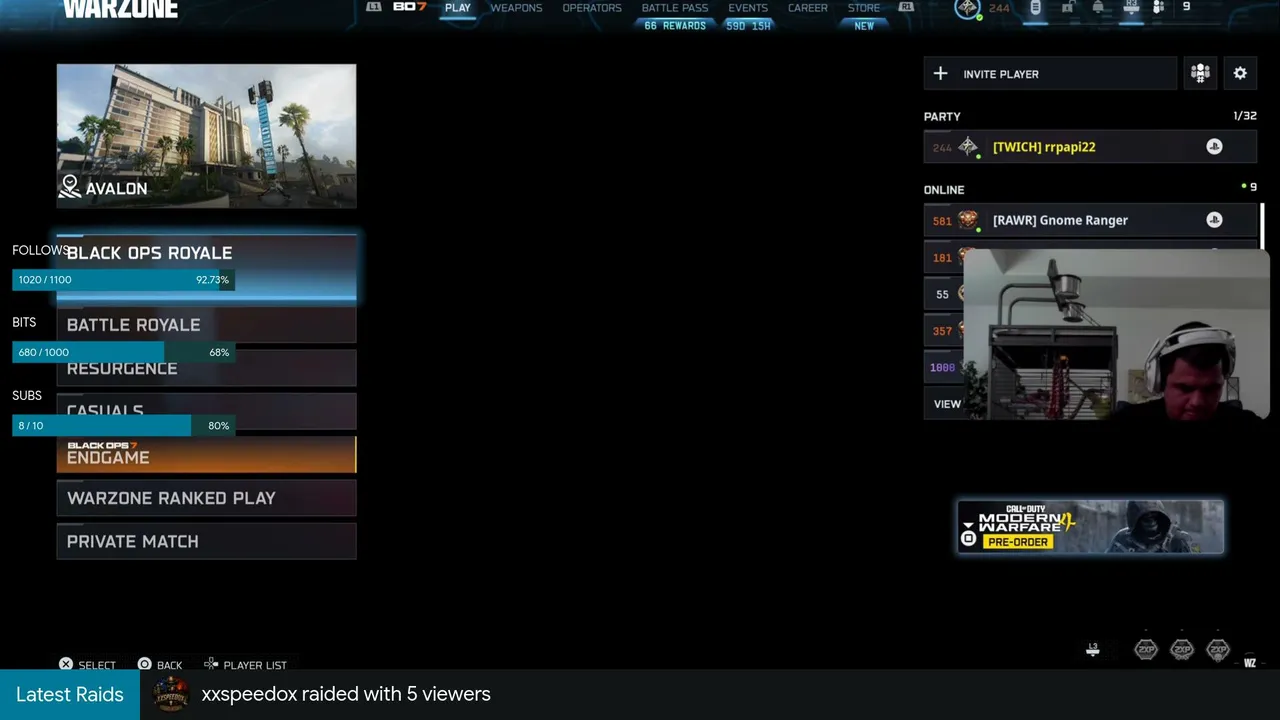Click the L1 previous-tab bumper icon
Screen dimensions: 1280x720
coord(374,7)
